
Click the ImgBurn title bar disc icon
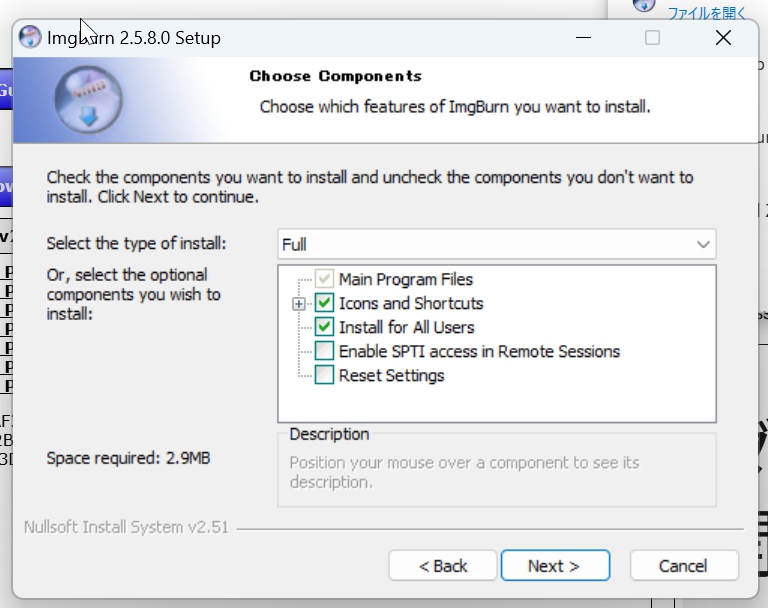[x=30, y=37]
